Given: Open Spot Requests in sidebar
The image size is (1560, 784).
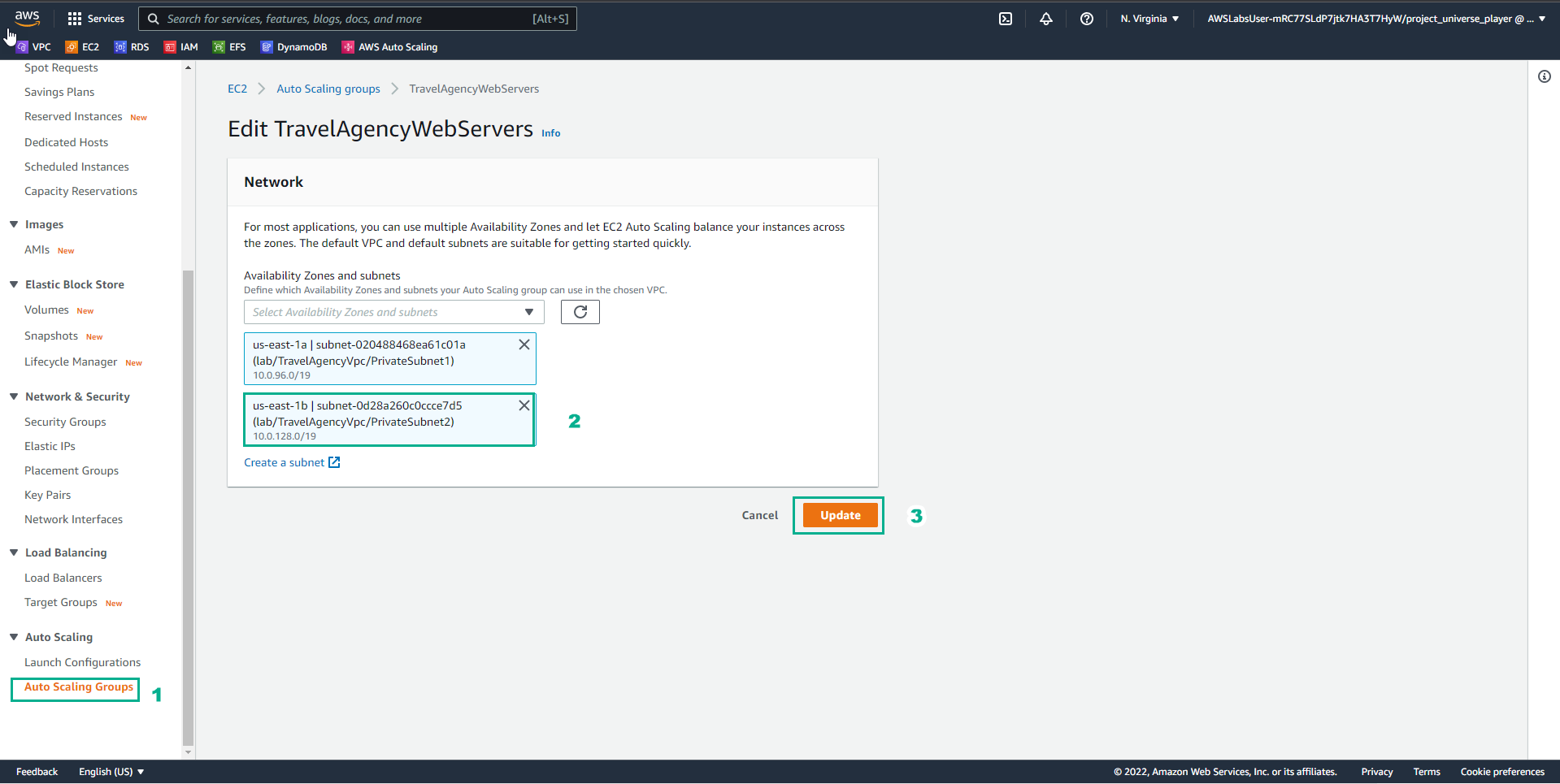Looking at the screenshot, I should (x=61, y=67).
